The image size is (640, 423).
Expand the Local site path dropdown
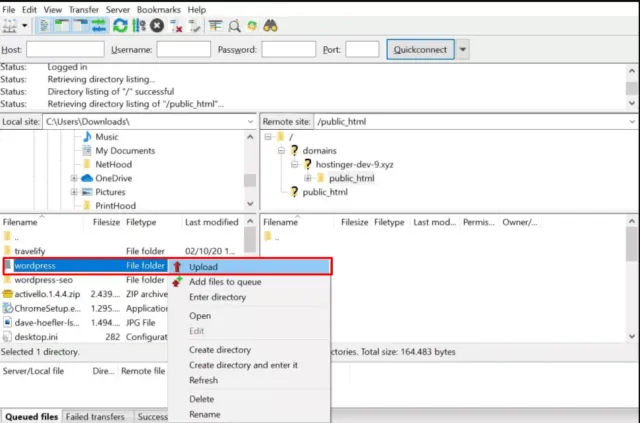pyautogui.click(x=249, y=121)
